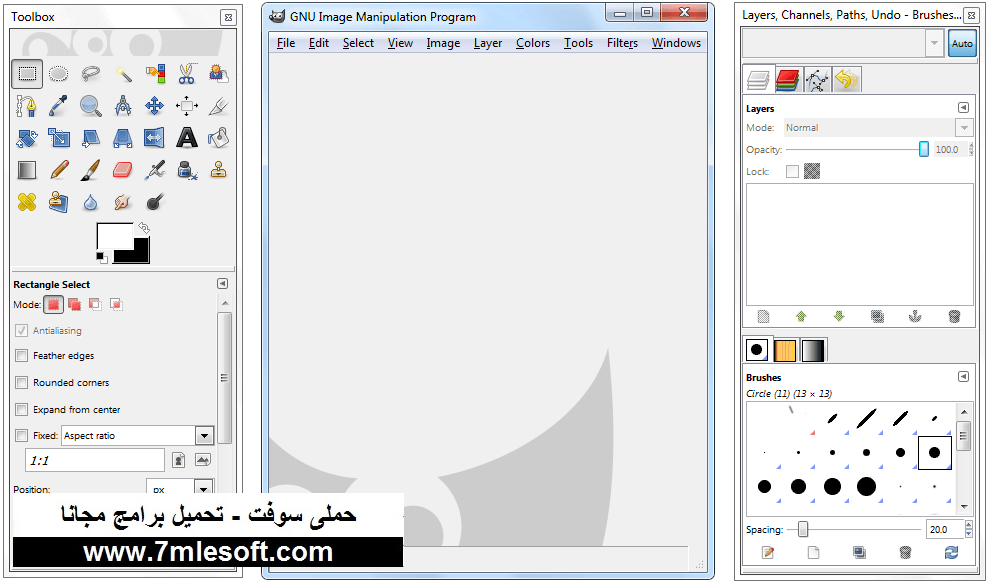Open the Layers panel configuration menu arrow

[x=963, y=108]
